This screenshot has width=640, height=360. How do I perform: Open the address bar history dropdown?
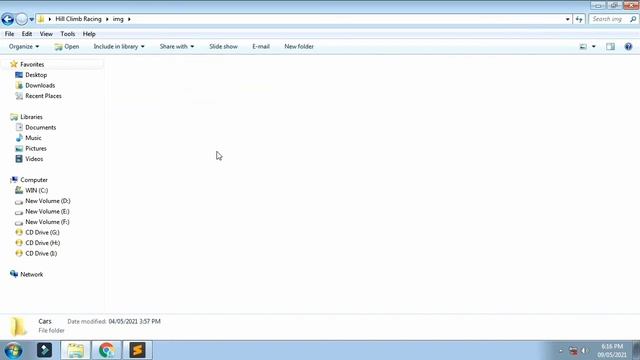pyautogui.click(x=567, y=19)
